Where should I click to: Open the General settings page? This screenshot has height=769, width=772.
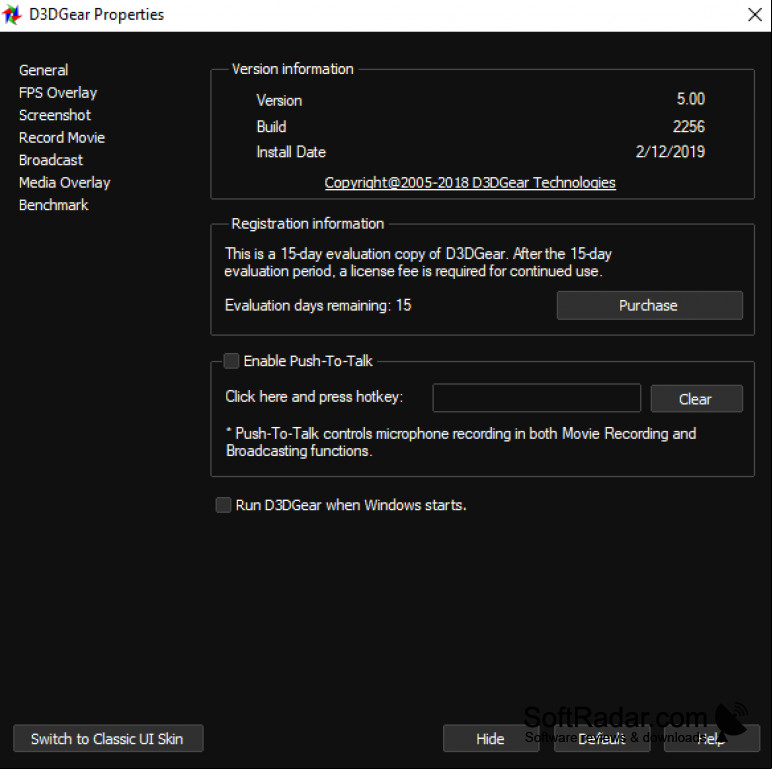43,70
